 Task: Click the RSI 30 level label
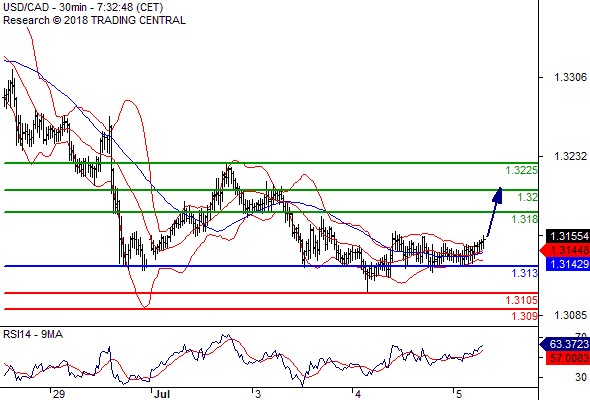click(x=581, y=377)
